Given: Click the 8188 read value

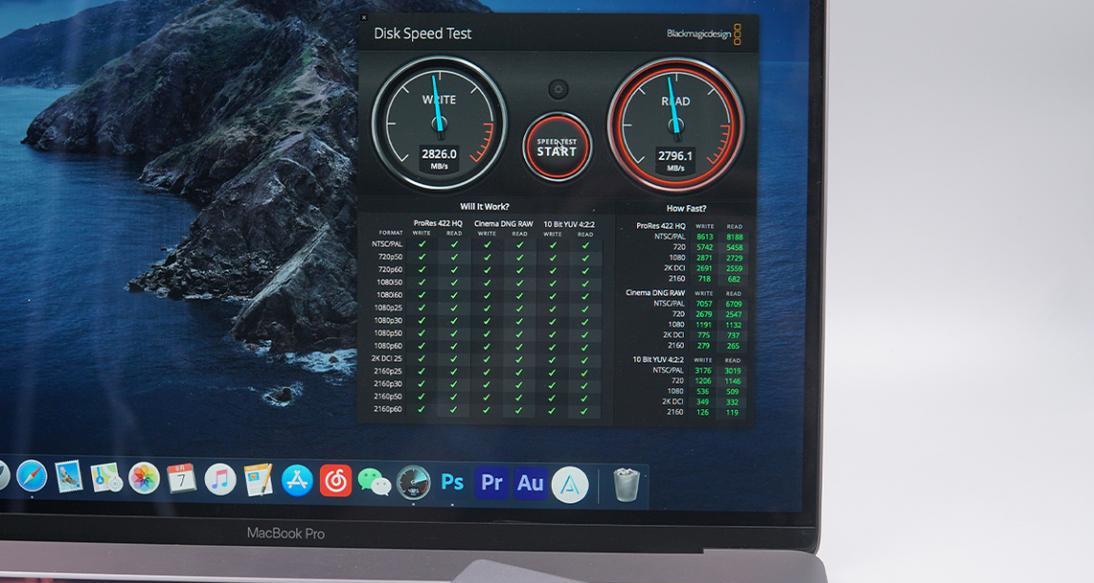Looking at the screenshot, I should point(734,237).
